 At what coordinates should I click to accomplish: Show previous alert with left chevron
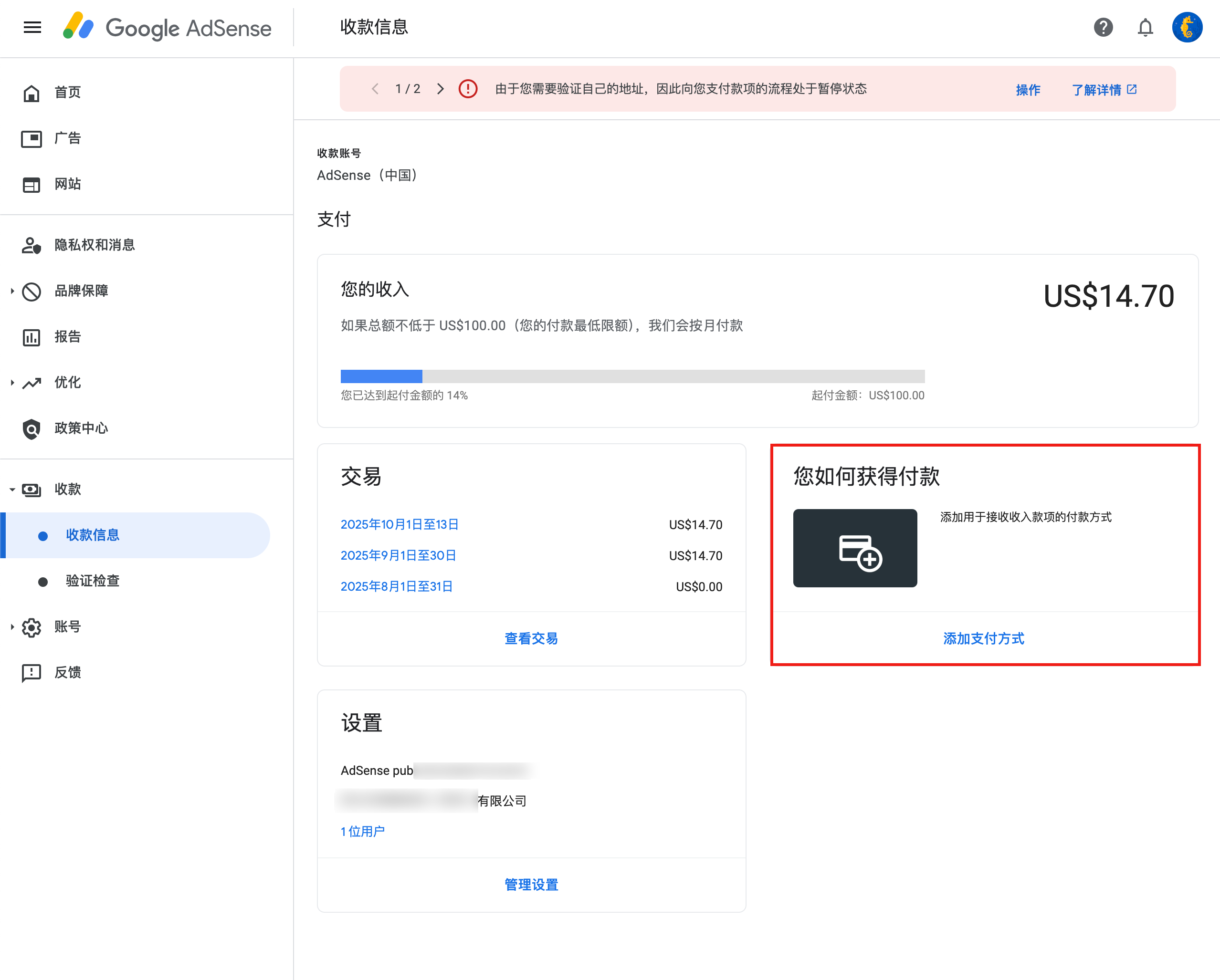(375, 89)
